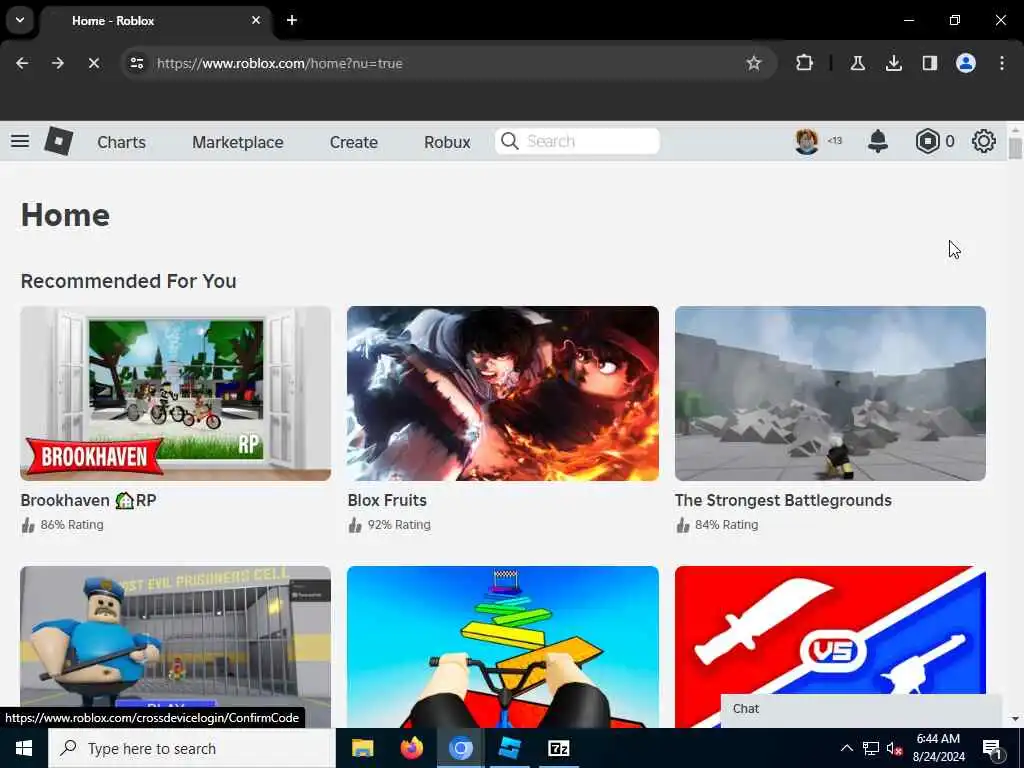Click the 86% Rating text
1024x768 pixels.
[72, 524]
